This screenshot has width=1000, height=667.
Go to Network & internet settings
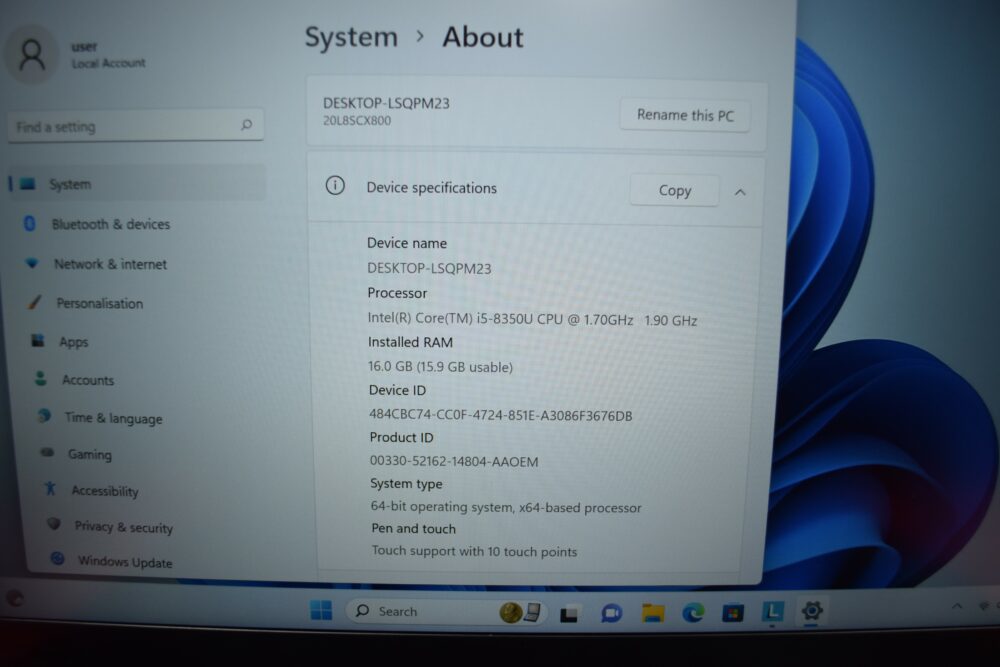coord(110,264)
